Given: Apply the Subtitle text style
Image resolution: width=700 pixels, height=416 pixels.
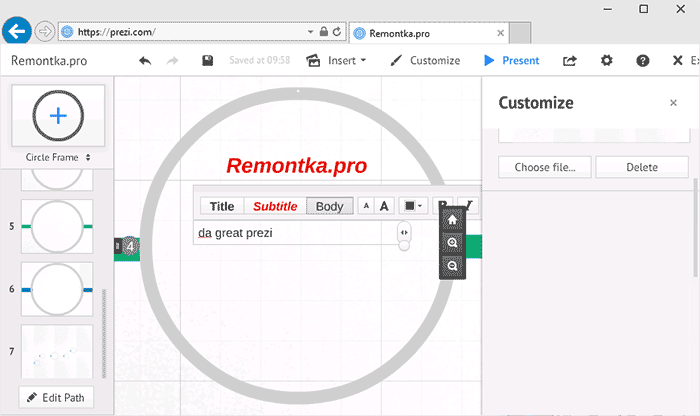Looking at the screenshot, I should (275, 206).
